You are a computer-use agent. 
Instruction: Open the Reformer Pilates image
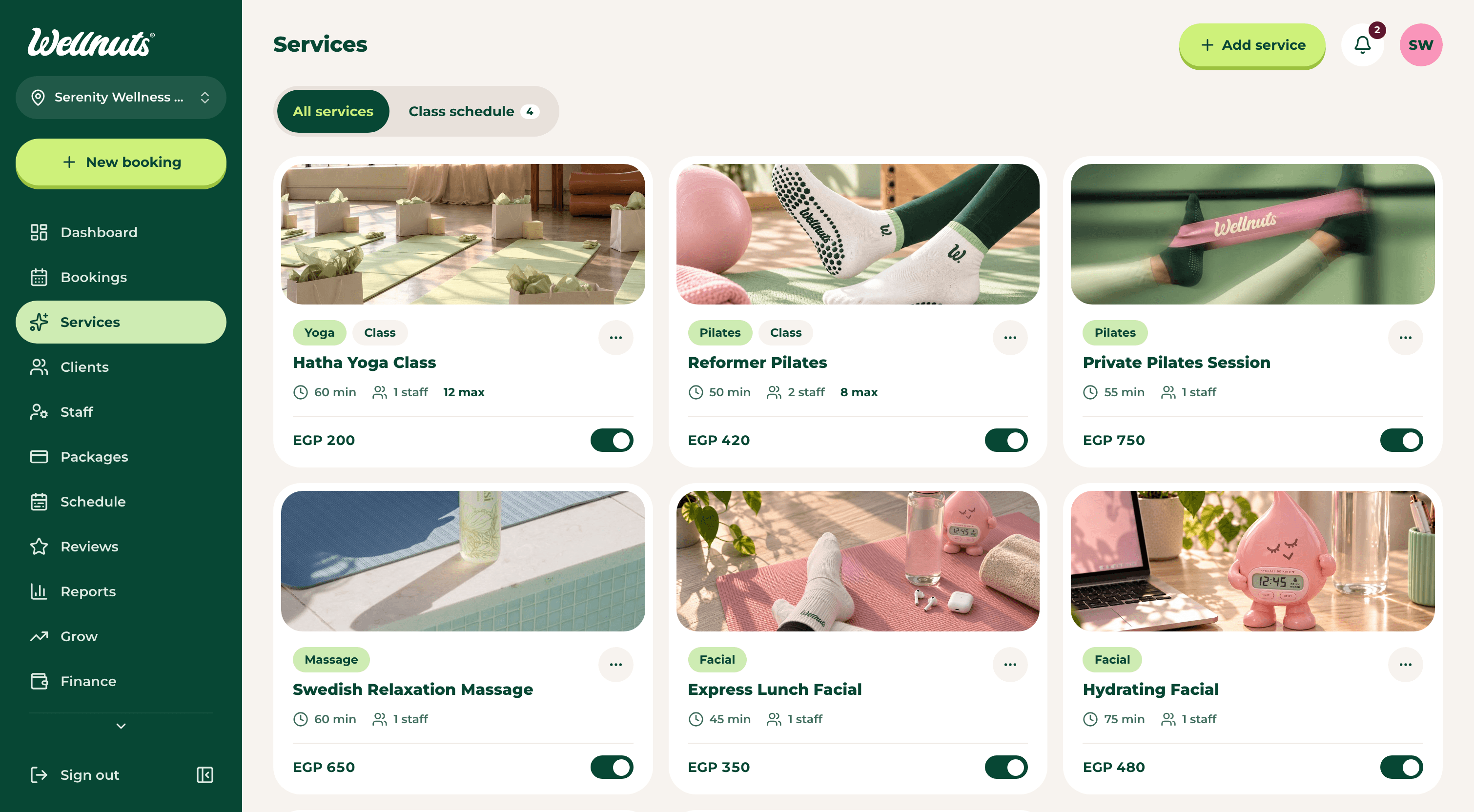(858, 234)
